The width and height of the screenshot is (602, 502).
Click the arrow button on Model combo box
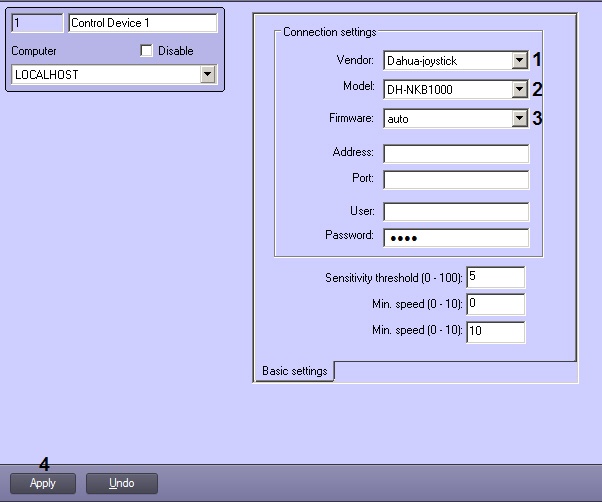[519, 90]
